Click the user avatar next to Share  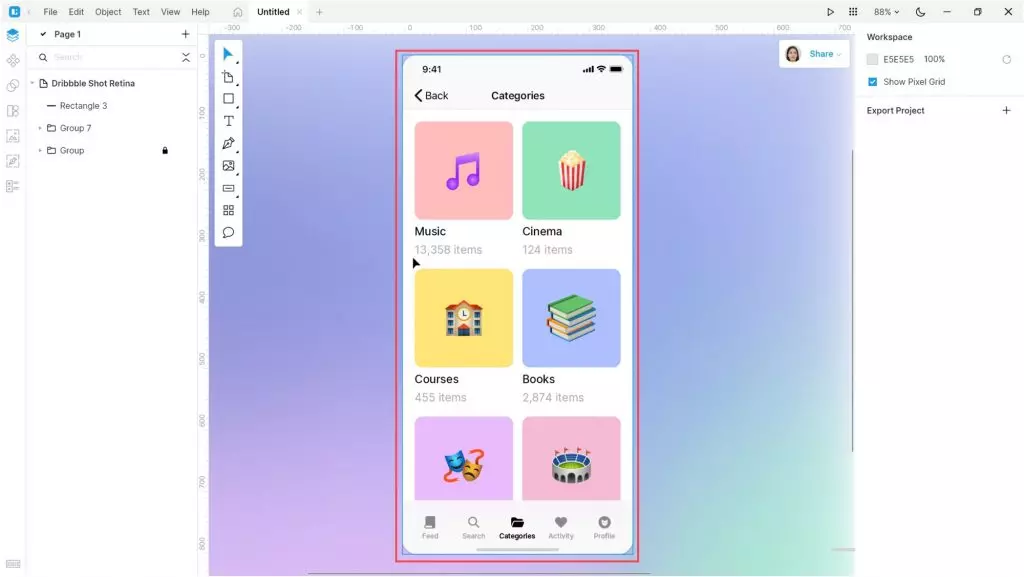[793, 54]
